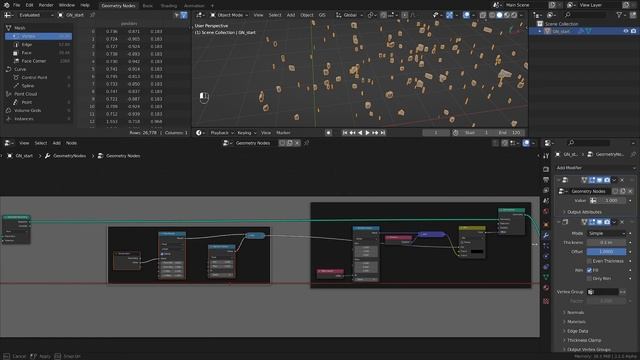Open the viewport Add menu
Screen dimensions: 640x360
coord(291,15)
